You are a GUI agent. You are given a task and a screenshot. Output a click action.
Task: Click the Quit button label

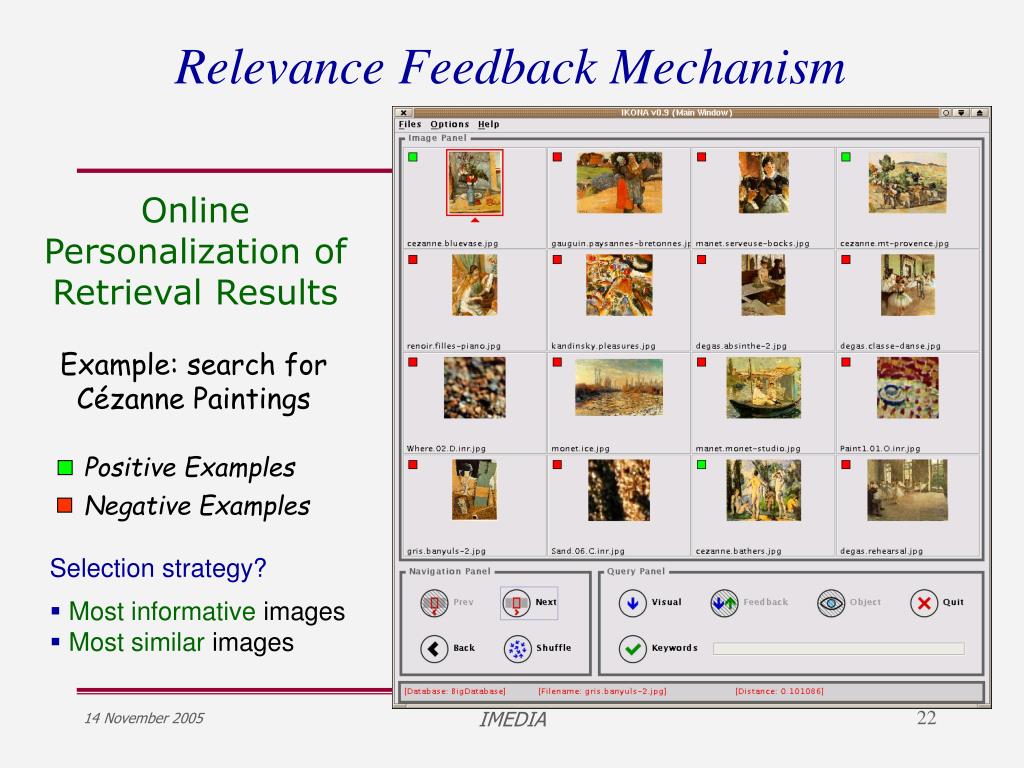pos(953,602)
